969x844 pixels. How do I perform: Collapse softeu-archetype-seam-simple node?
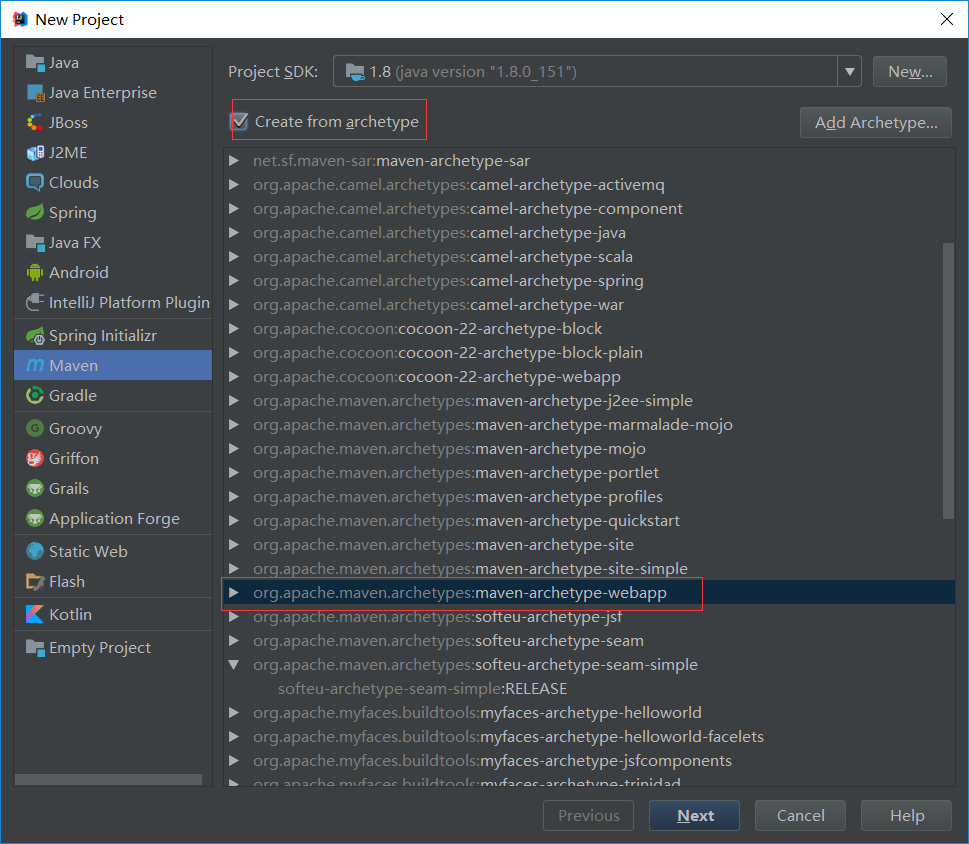click(234, 665)
